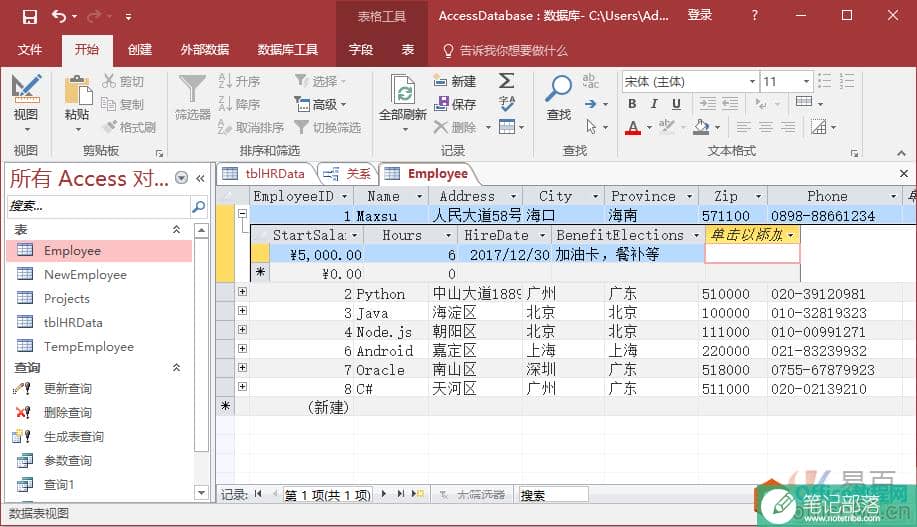Open the View (视图) button
Screen dimensions: 917x527
(x=26, y=104)
